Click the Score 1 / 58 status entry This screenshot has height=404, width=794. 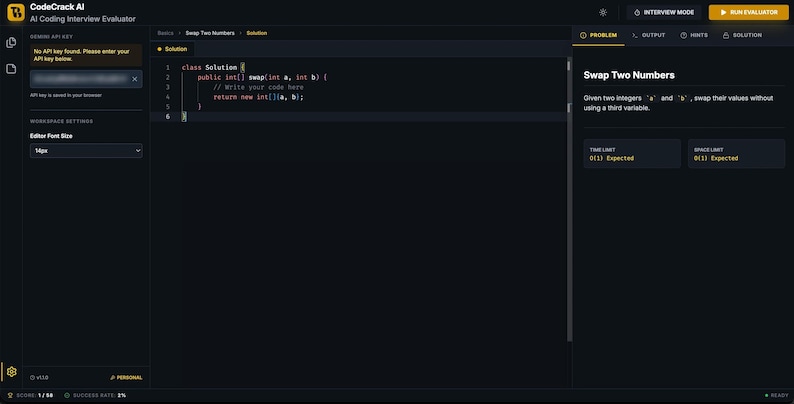pos(30,395)
